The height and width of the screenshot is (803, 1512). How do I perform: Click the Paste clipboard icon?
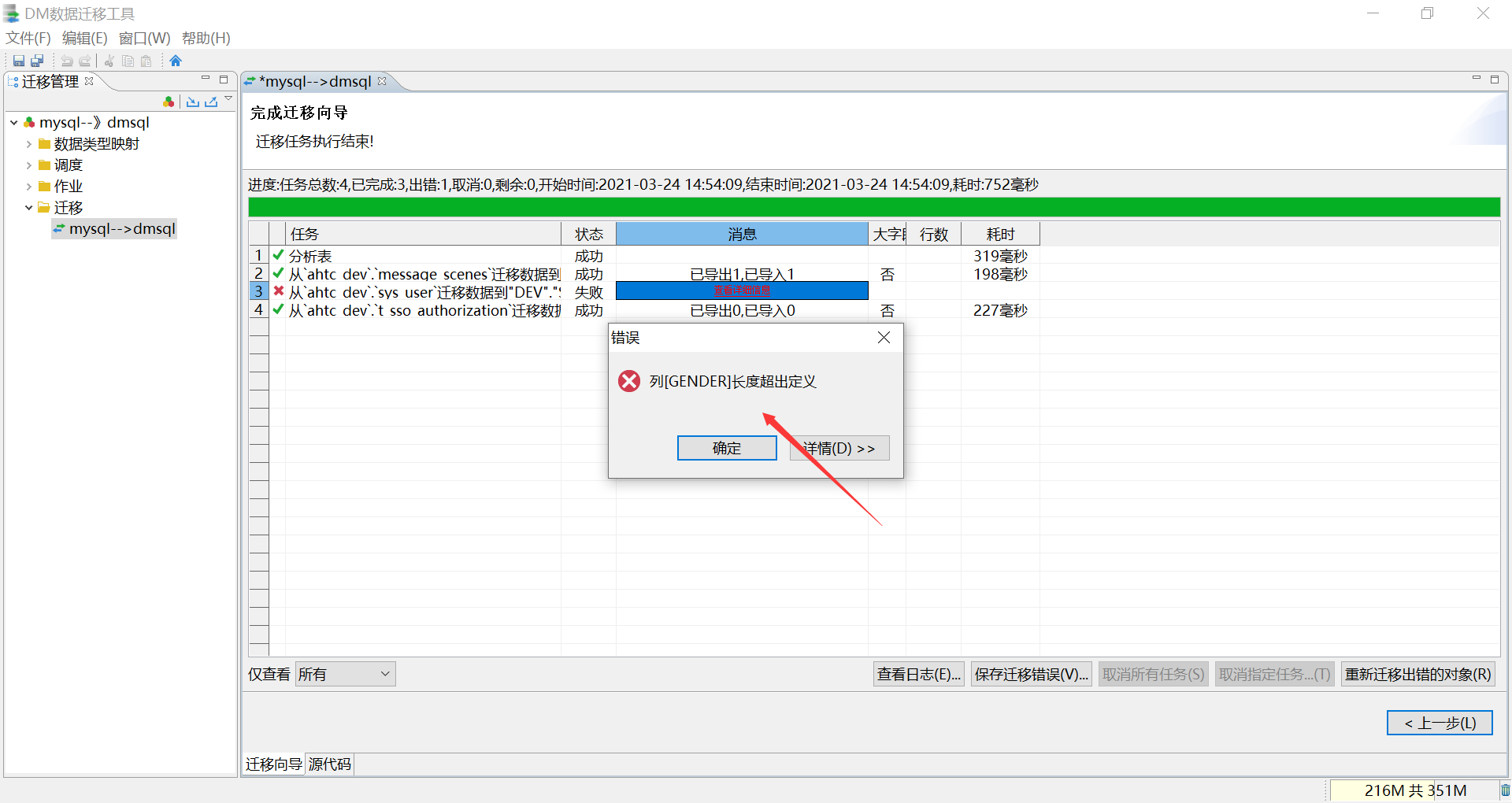point(146,61)
